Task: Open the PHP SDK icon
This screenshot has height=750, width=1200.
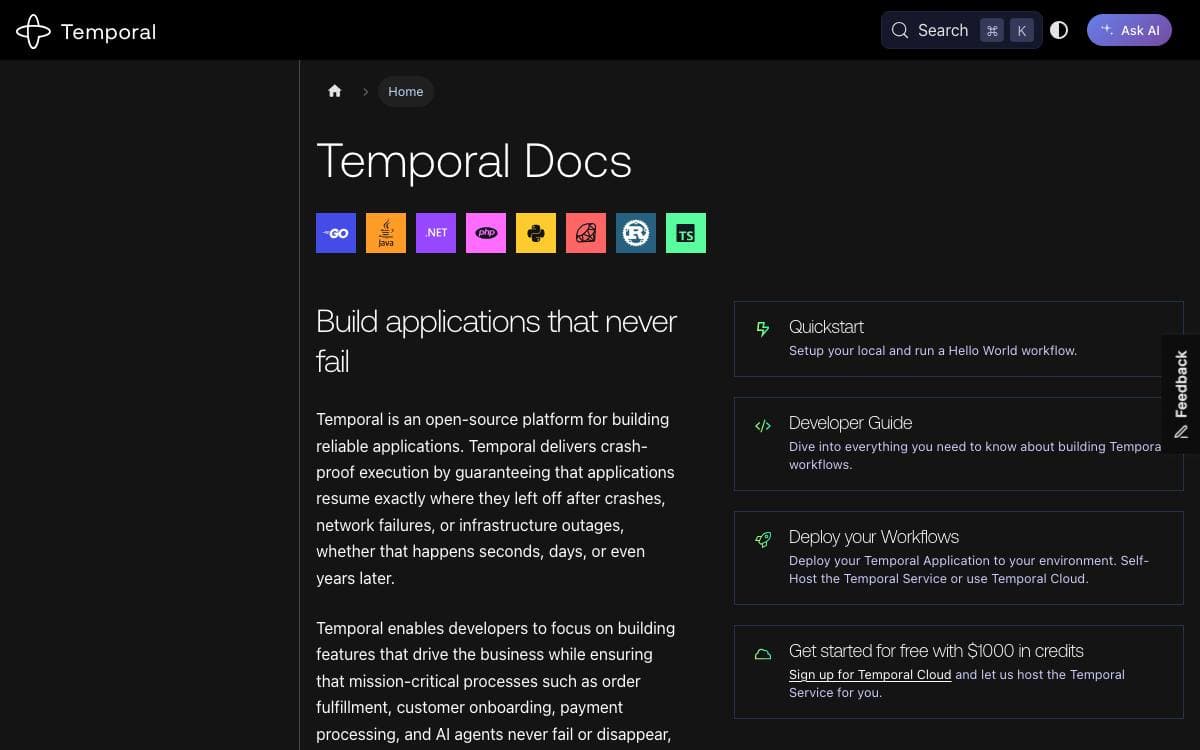Action: [x=486, y=233]
